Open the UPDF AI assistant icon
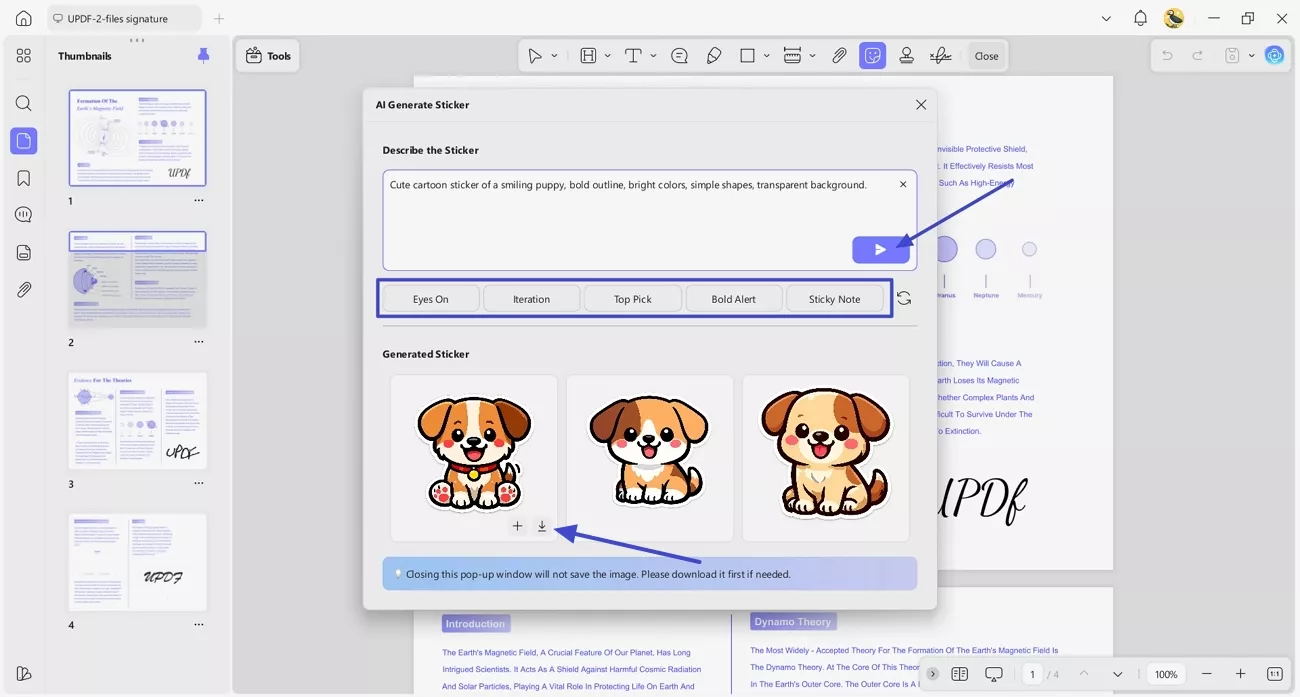 [x=1274, y=56]
